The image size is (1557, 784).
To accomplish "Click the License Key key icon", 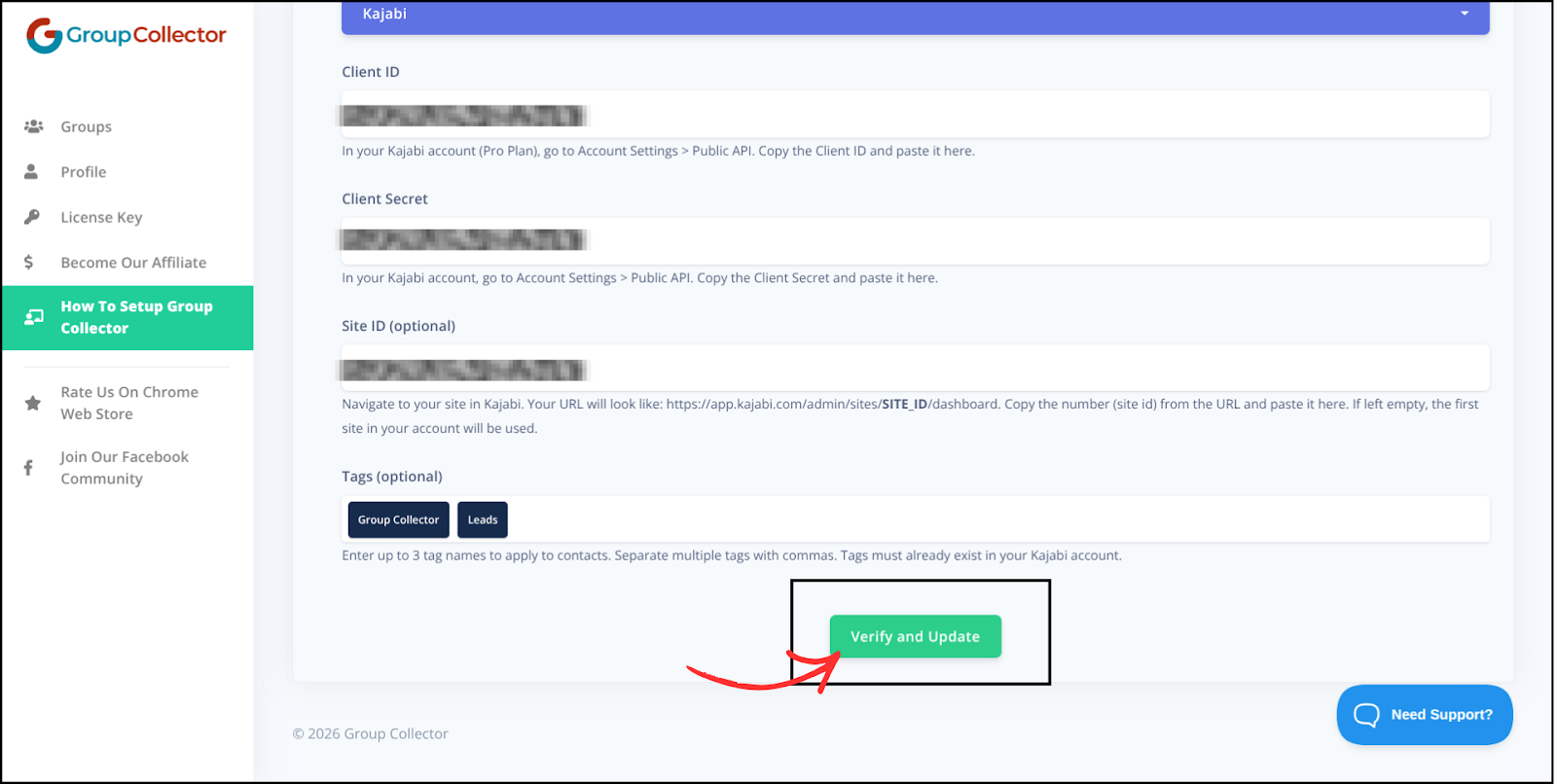I will pos(32,217).
